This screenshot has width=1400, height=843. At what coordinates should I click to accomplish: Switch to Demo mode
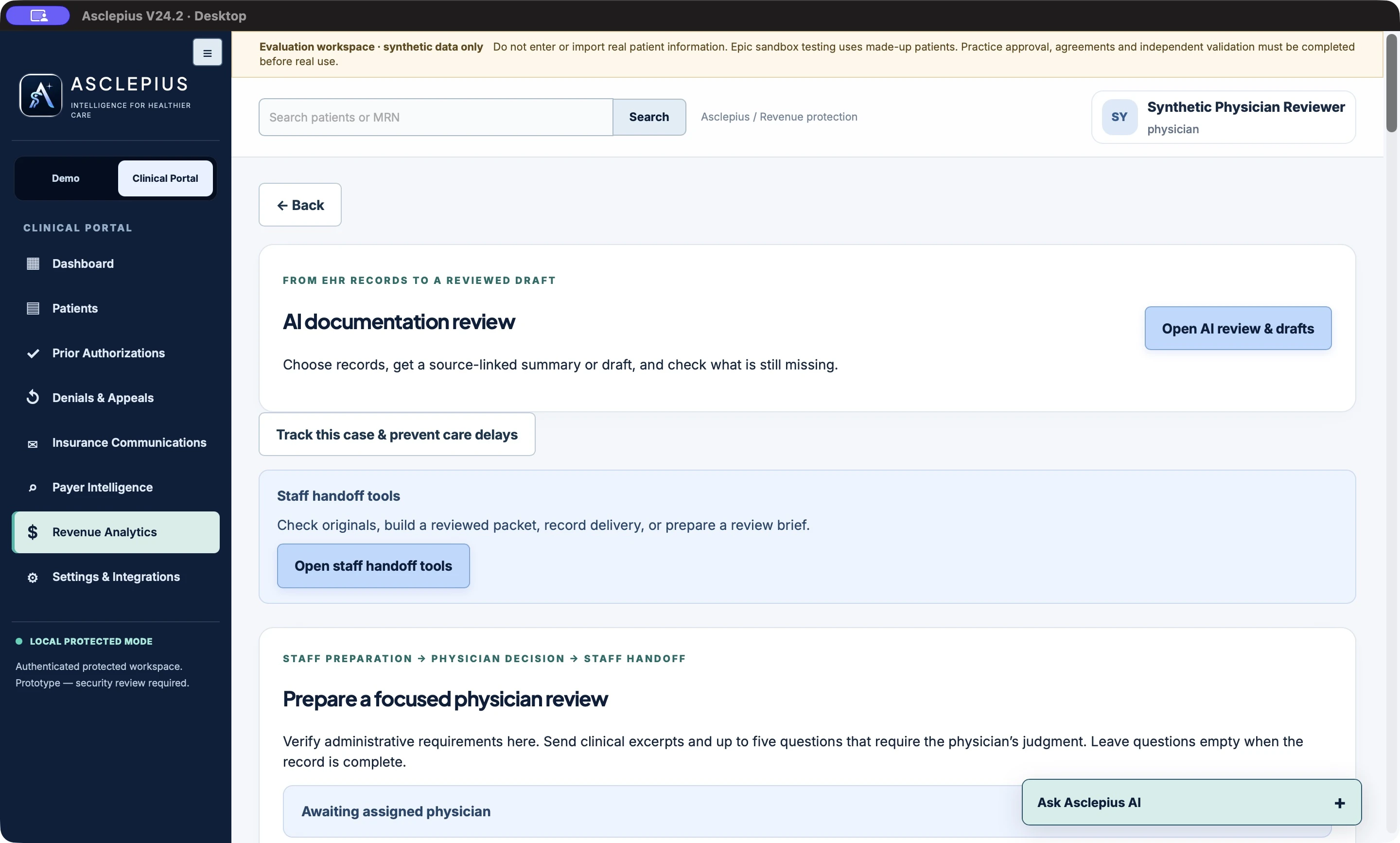[65, 178]
